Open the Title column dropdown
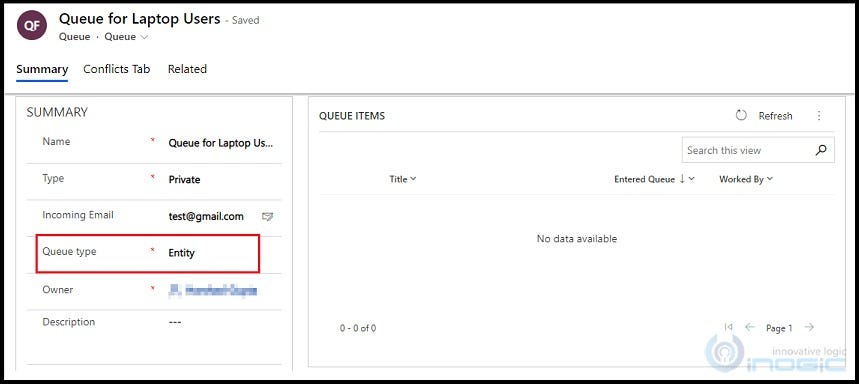Screen dimensions: 859x384 [413, 179]
